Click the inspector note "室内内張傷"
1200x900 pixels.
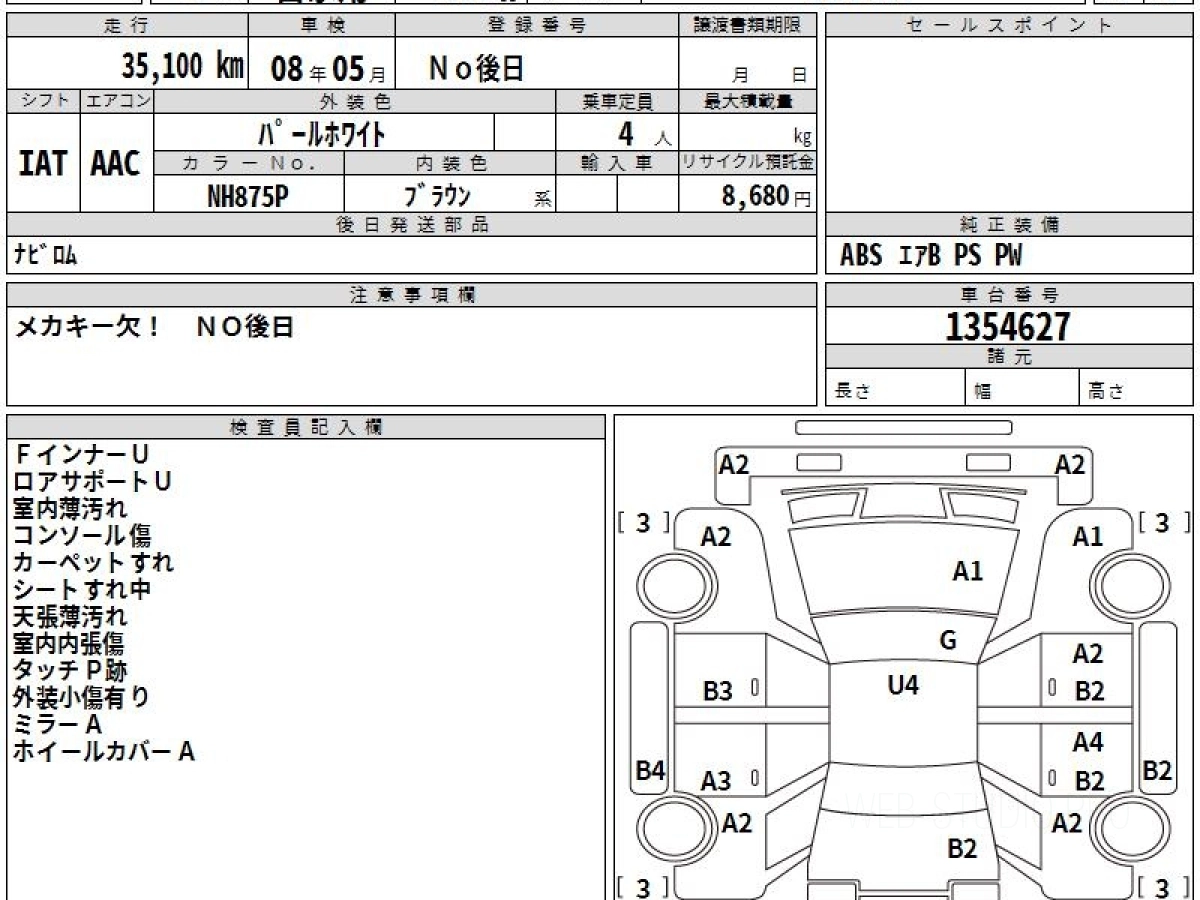[70, 644]
